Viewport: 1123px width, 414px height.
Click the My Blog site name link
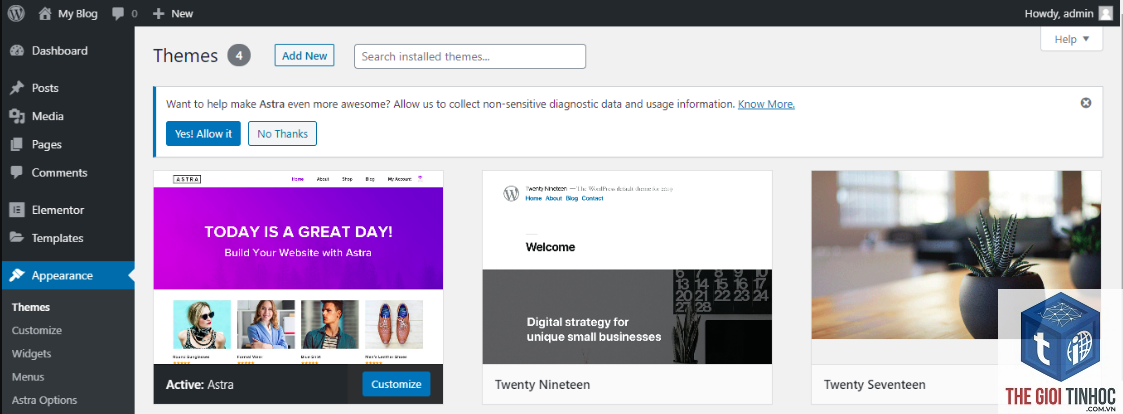coord(77,13)
